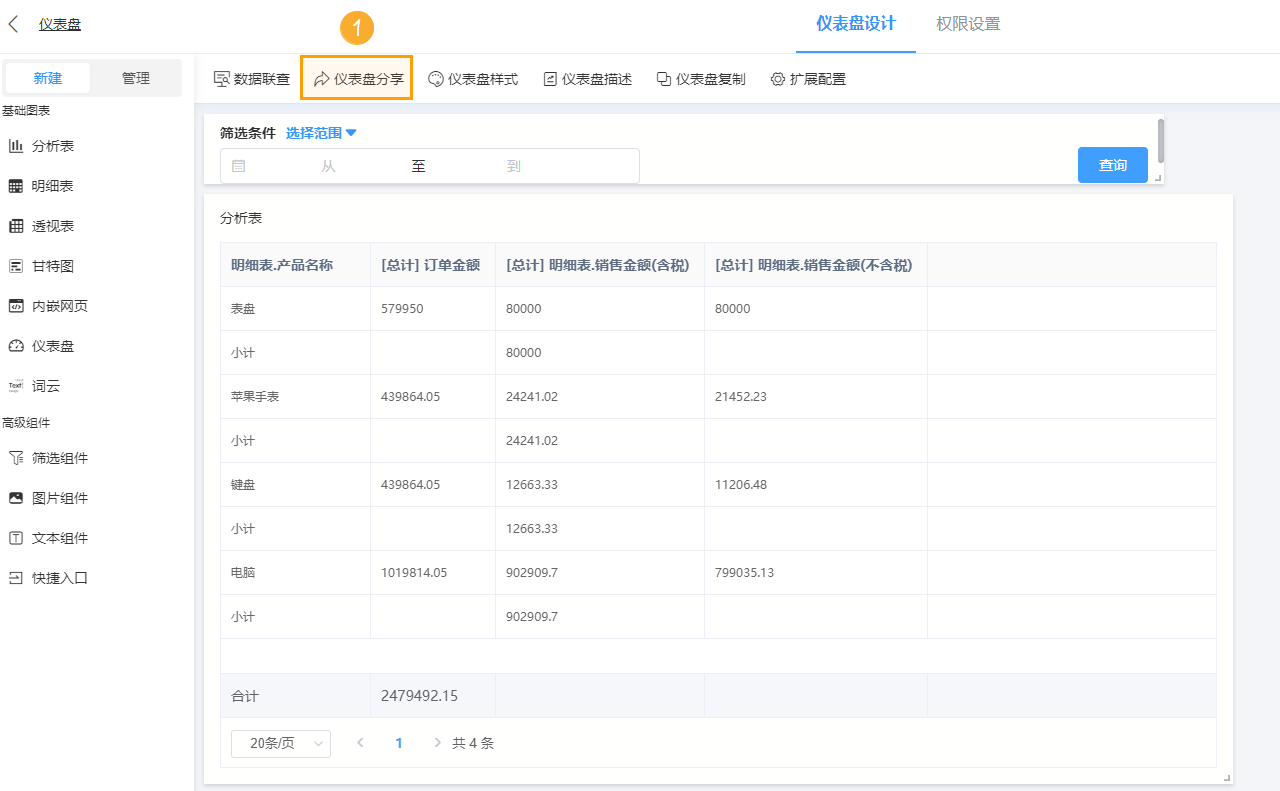Viewport: 1280px width, 791px height.
Task: Go to next page with right chevron
Action: (x=437, y=743)
